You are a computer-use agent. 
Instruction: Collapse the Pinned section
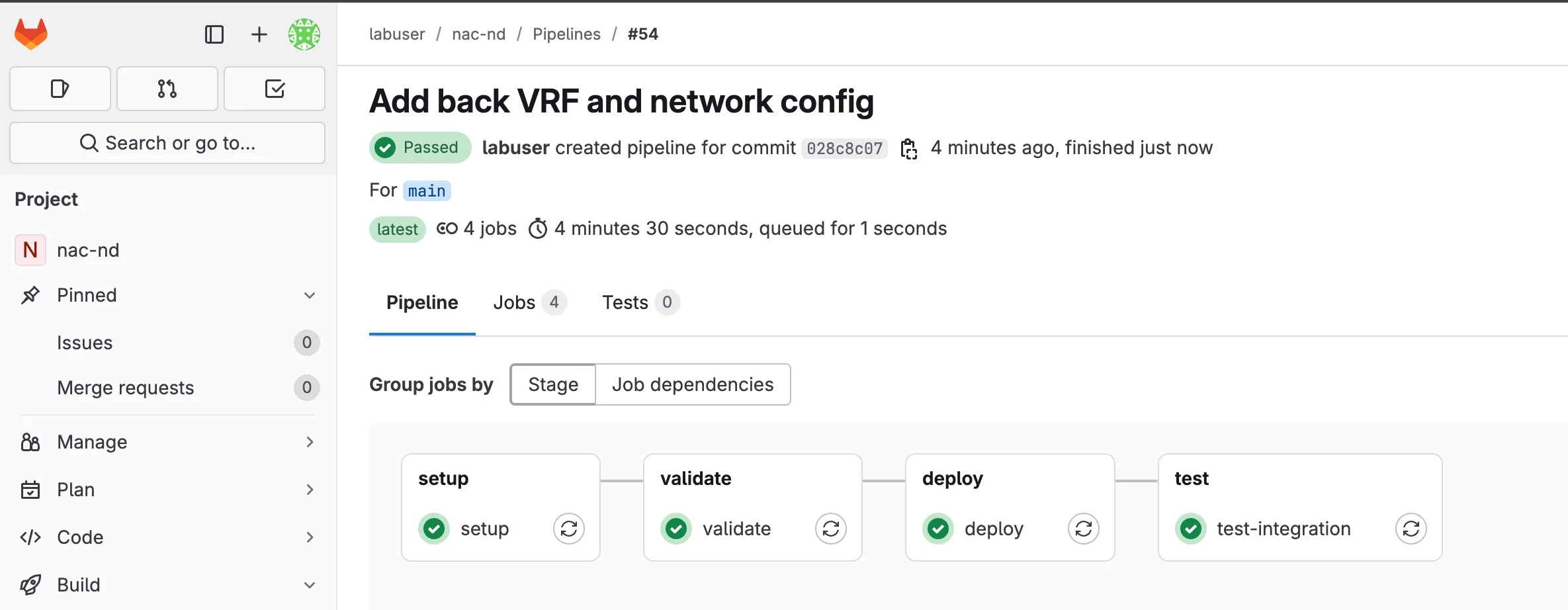pyautogui.click(x=310, y=295)
